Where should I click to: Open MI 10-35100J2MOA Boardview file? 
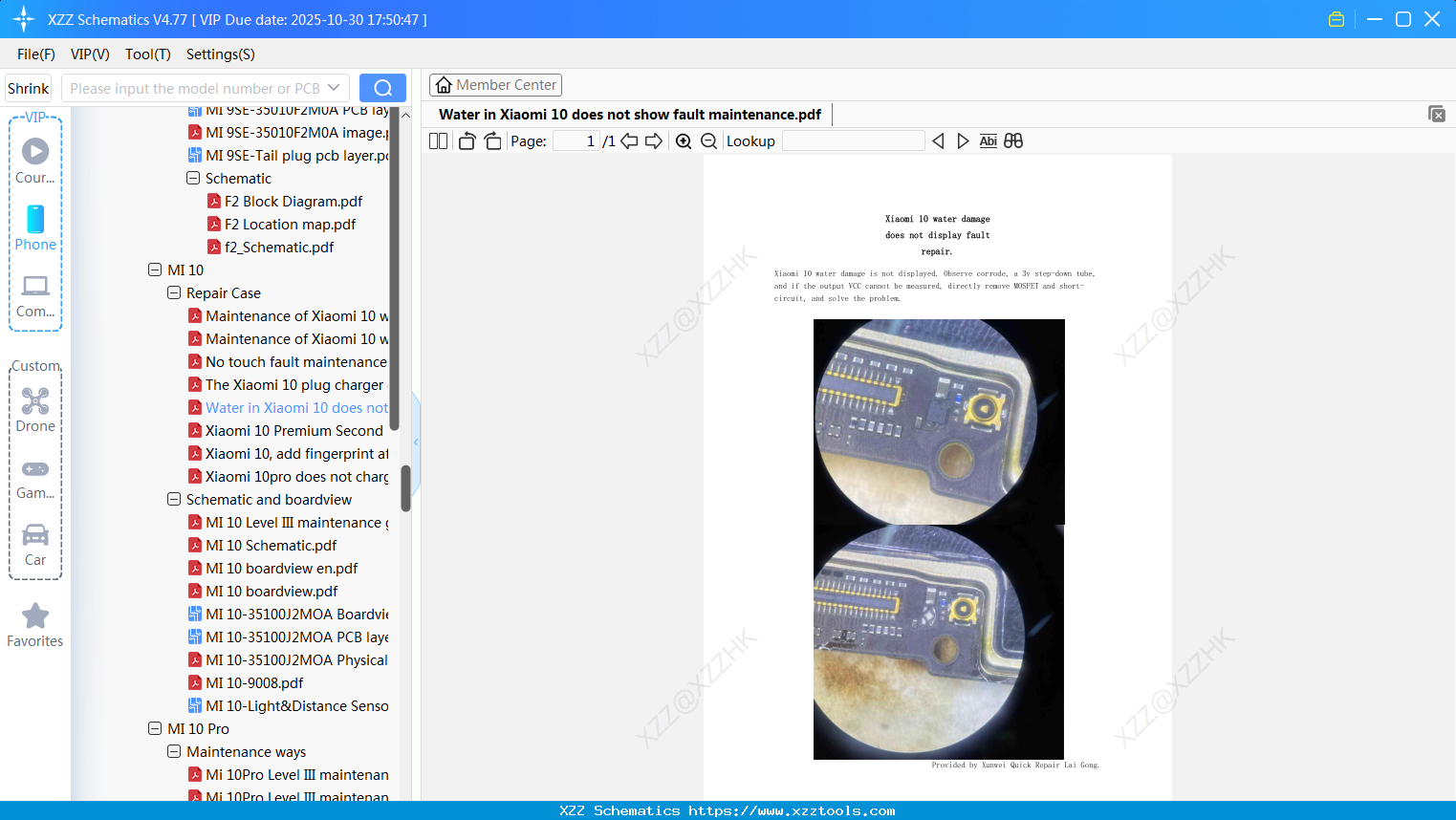click(x=289, y=614)
